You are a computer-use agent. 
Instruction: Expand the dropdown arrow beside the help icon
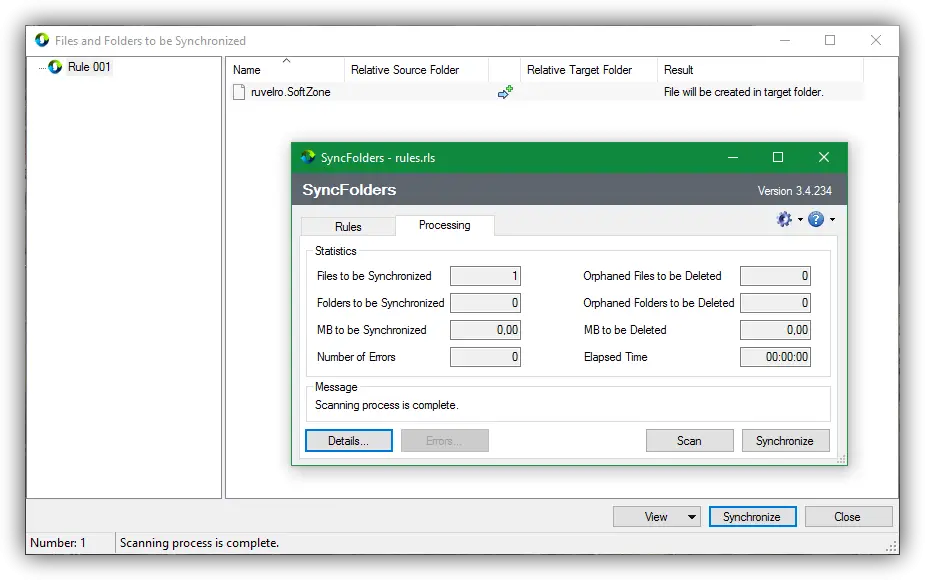tap(832, 219)
